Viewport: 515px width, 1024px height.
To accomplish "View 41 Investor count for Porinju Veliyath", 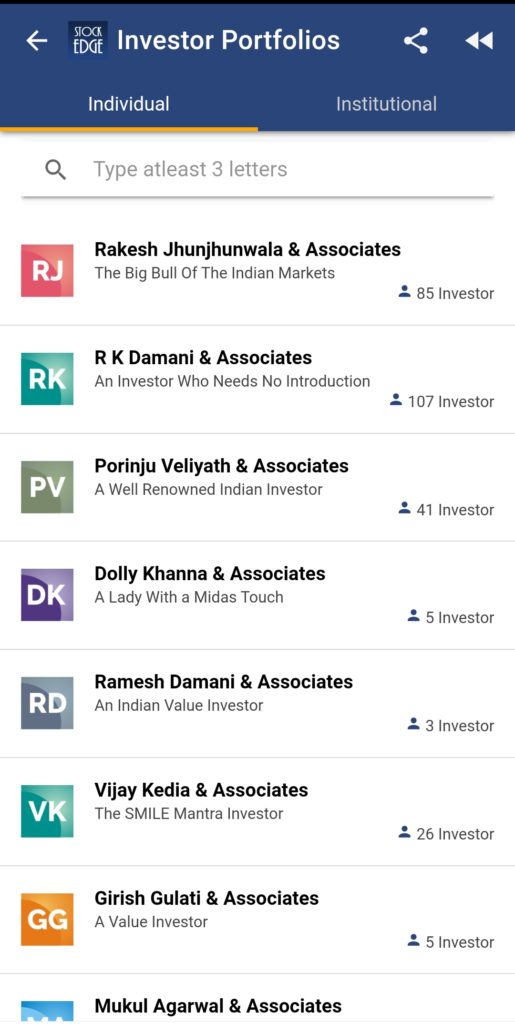I will point(446,509).
